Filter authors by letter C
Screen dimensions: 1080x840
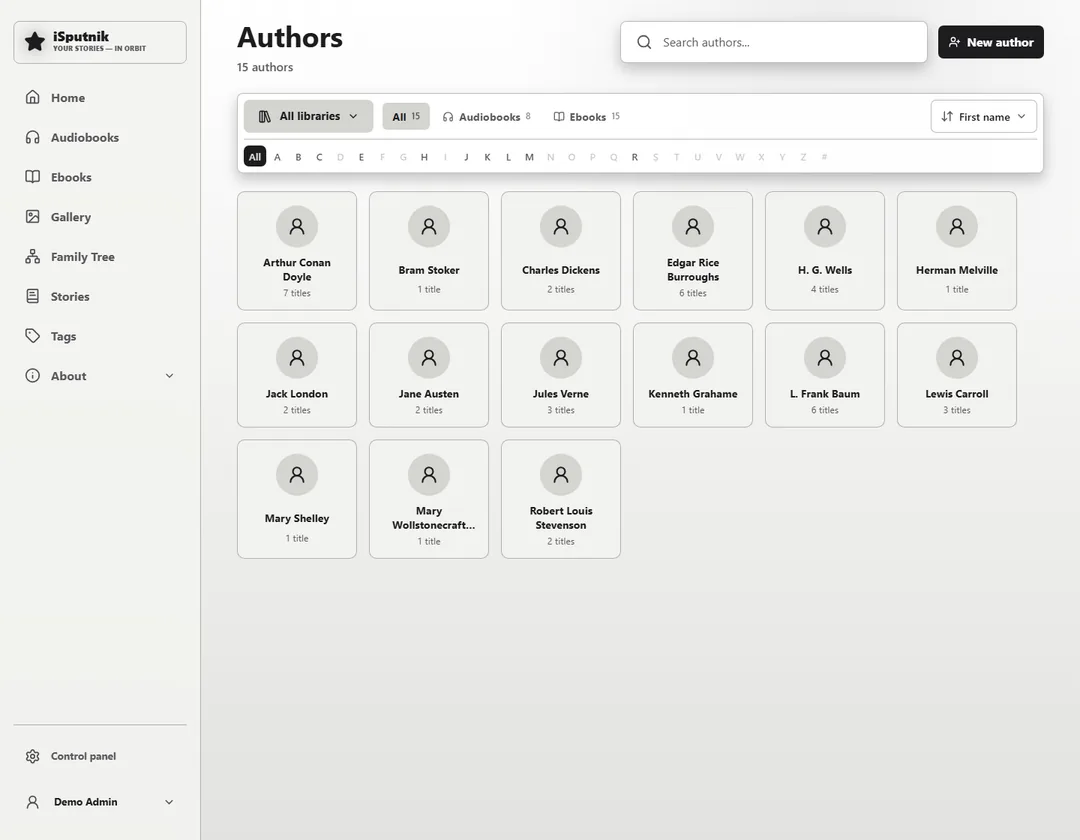pyautogui.click(x=319, y=157)
